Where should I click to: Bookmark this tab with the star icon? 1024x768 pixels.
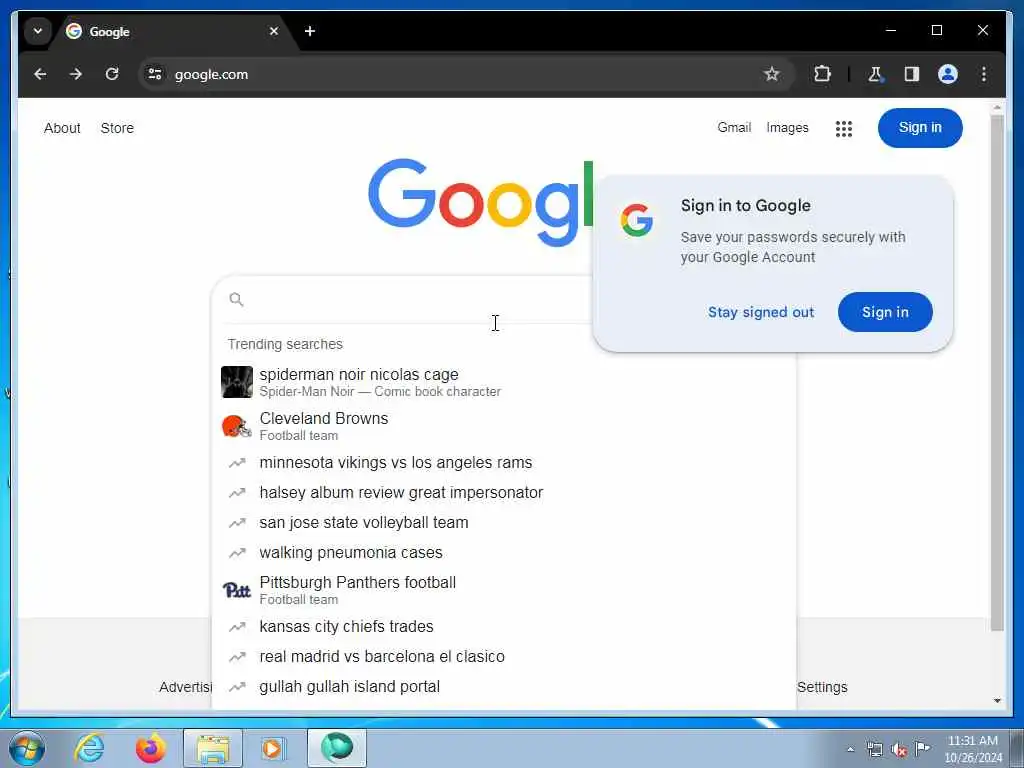772,74
